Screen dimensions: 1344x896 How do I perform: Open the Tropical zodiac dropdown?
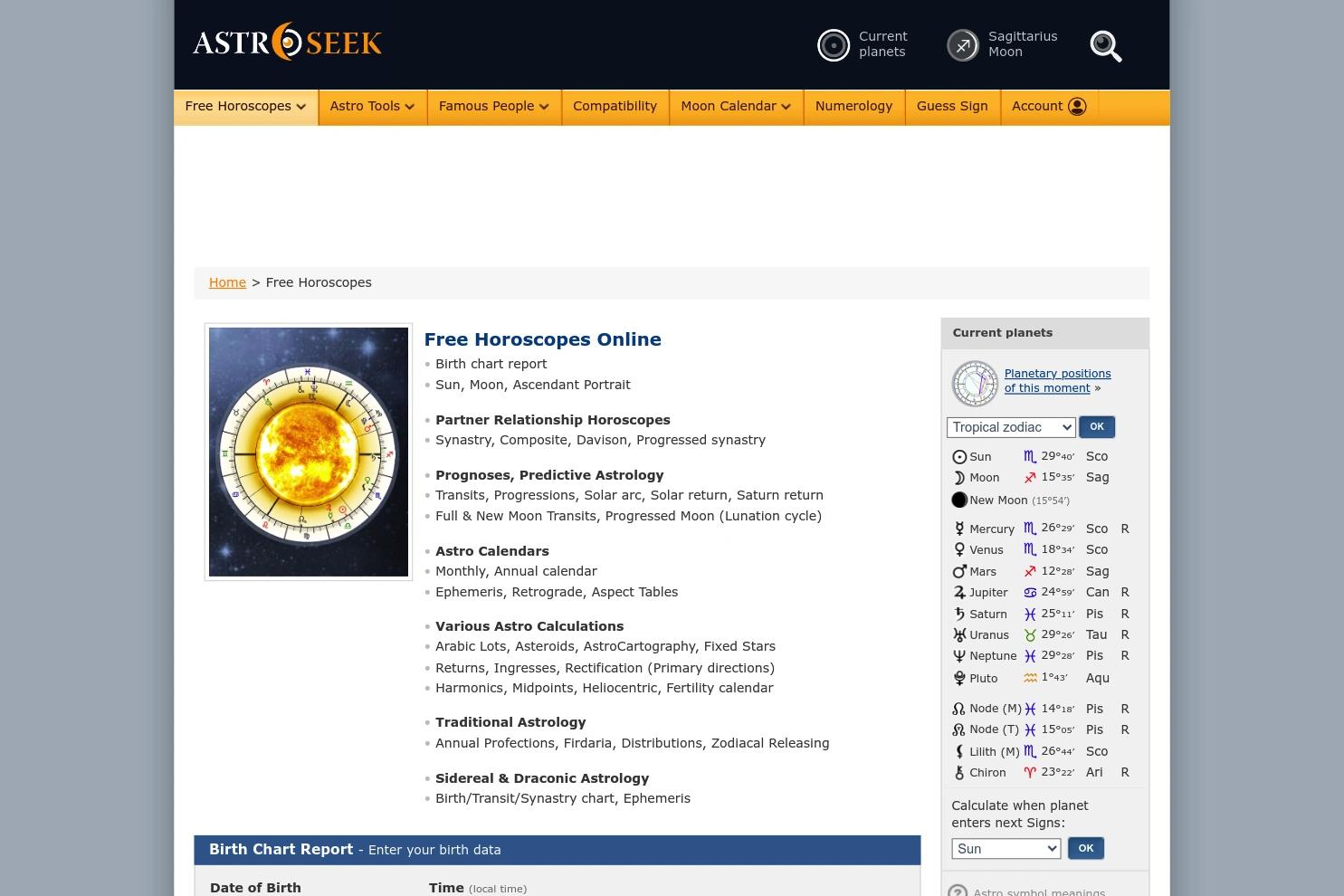click(x=1011, y=427)
